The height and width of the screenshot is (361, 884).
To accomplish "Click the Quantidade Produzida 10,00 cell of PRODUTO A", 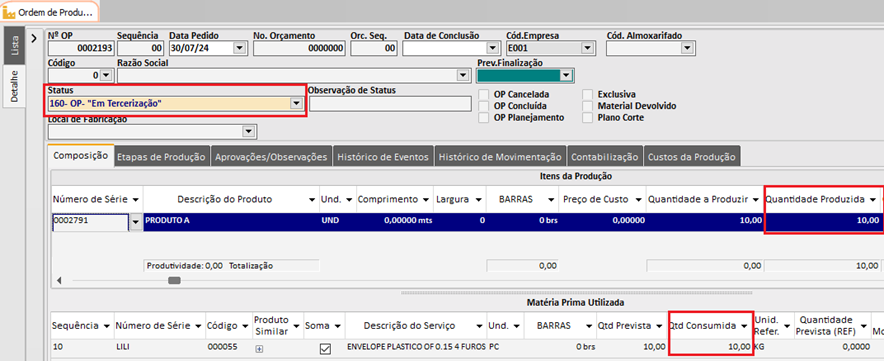I will click(822, 222).
